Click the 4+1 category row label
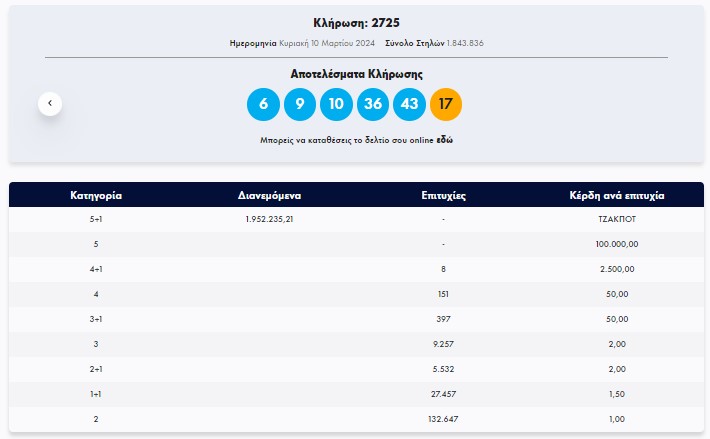The width and height of the screenshot is (710, 439). click(x=96, y=269)
